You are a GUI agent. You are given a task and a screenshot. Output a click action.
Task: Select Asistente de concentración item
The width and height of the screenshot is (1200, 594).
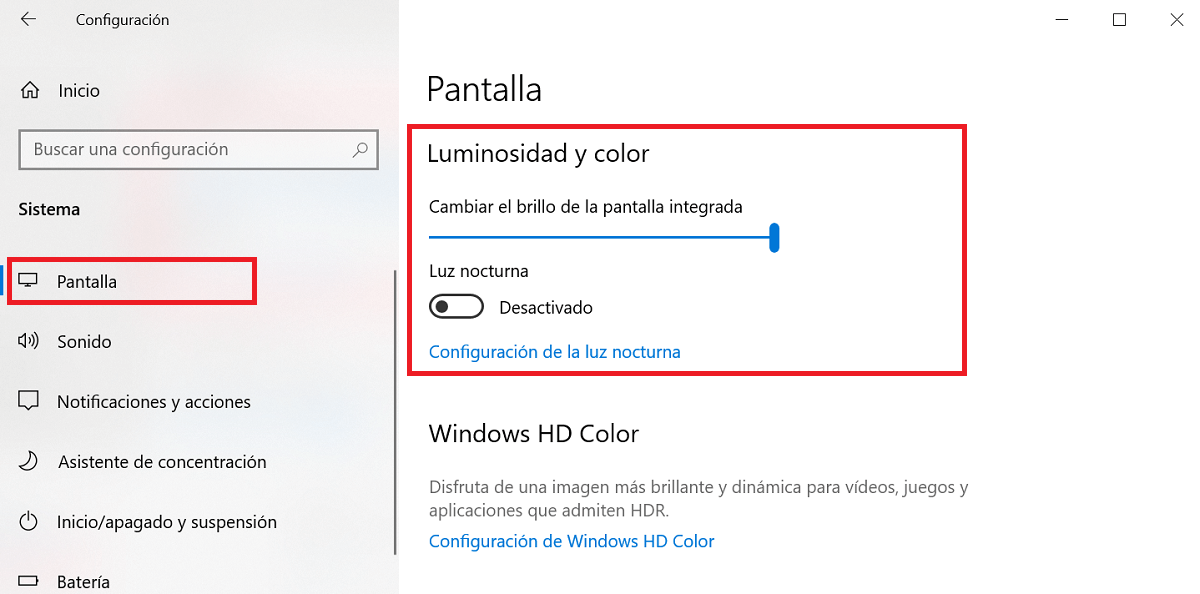[162, 461]
